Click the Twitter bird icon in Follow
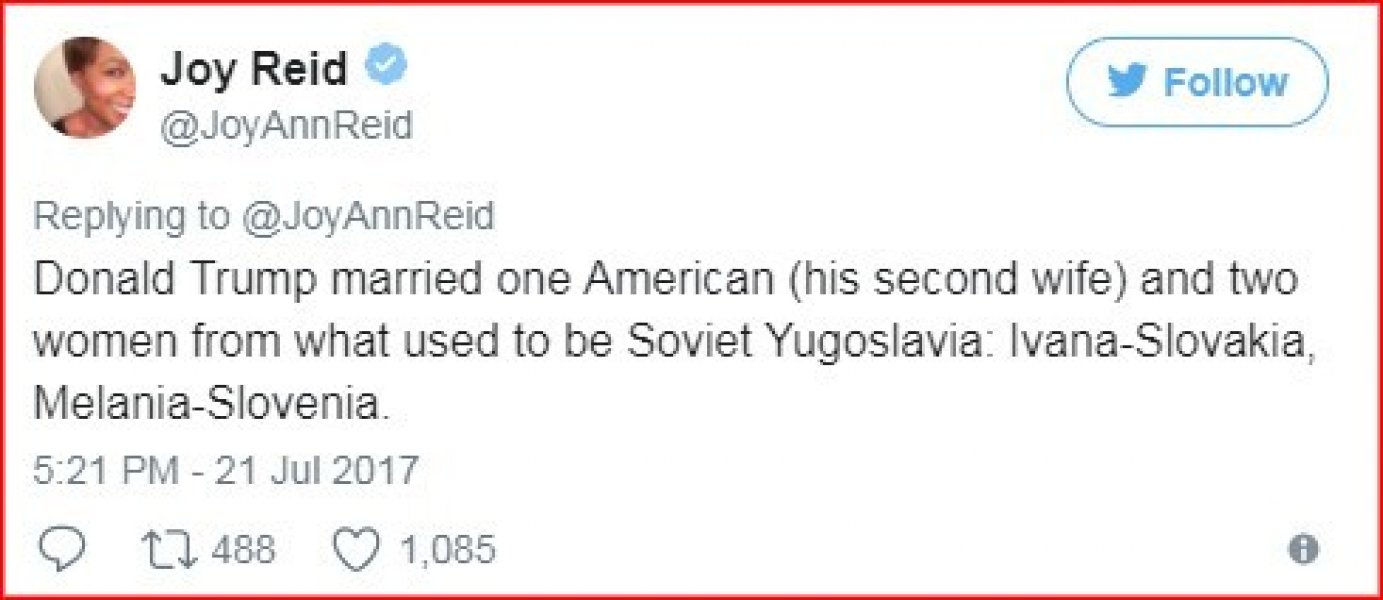1383x600 pixels. pyautogui.click(x=1128, y=82)
